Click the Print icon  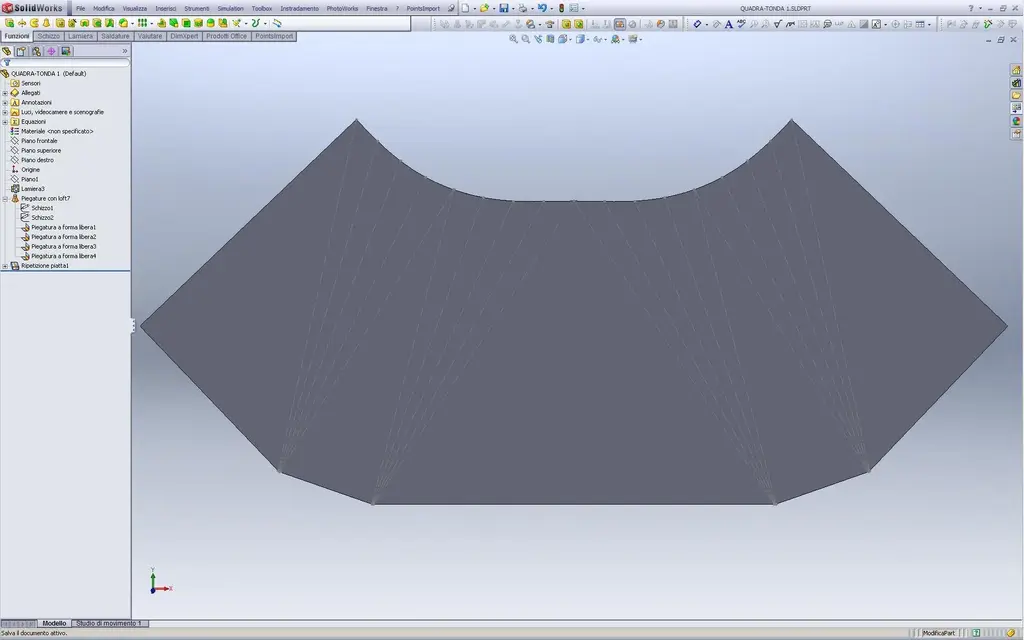click(522, 8)
